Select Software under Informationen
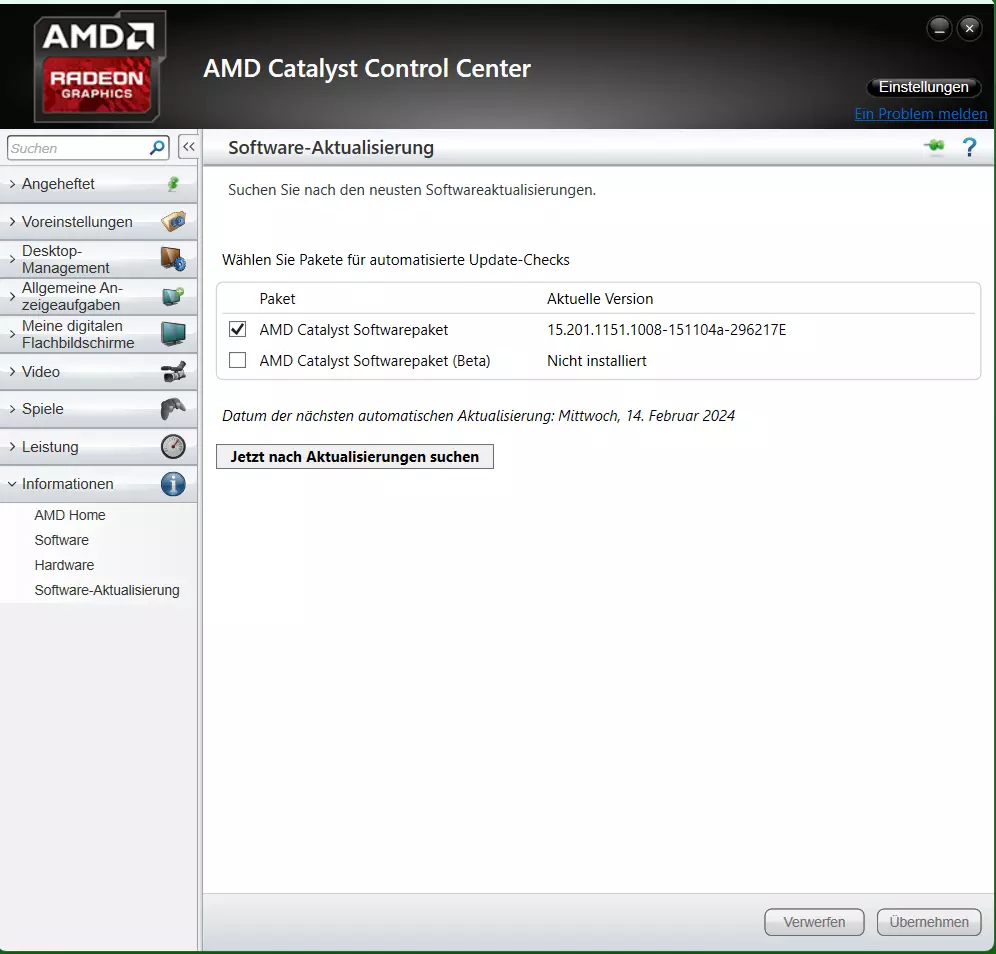 [x=62, y=540]
